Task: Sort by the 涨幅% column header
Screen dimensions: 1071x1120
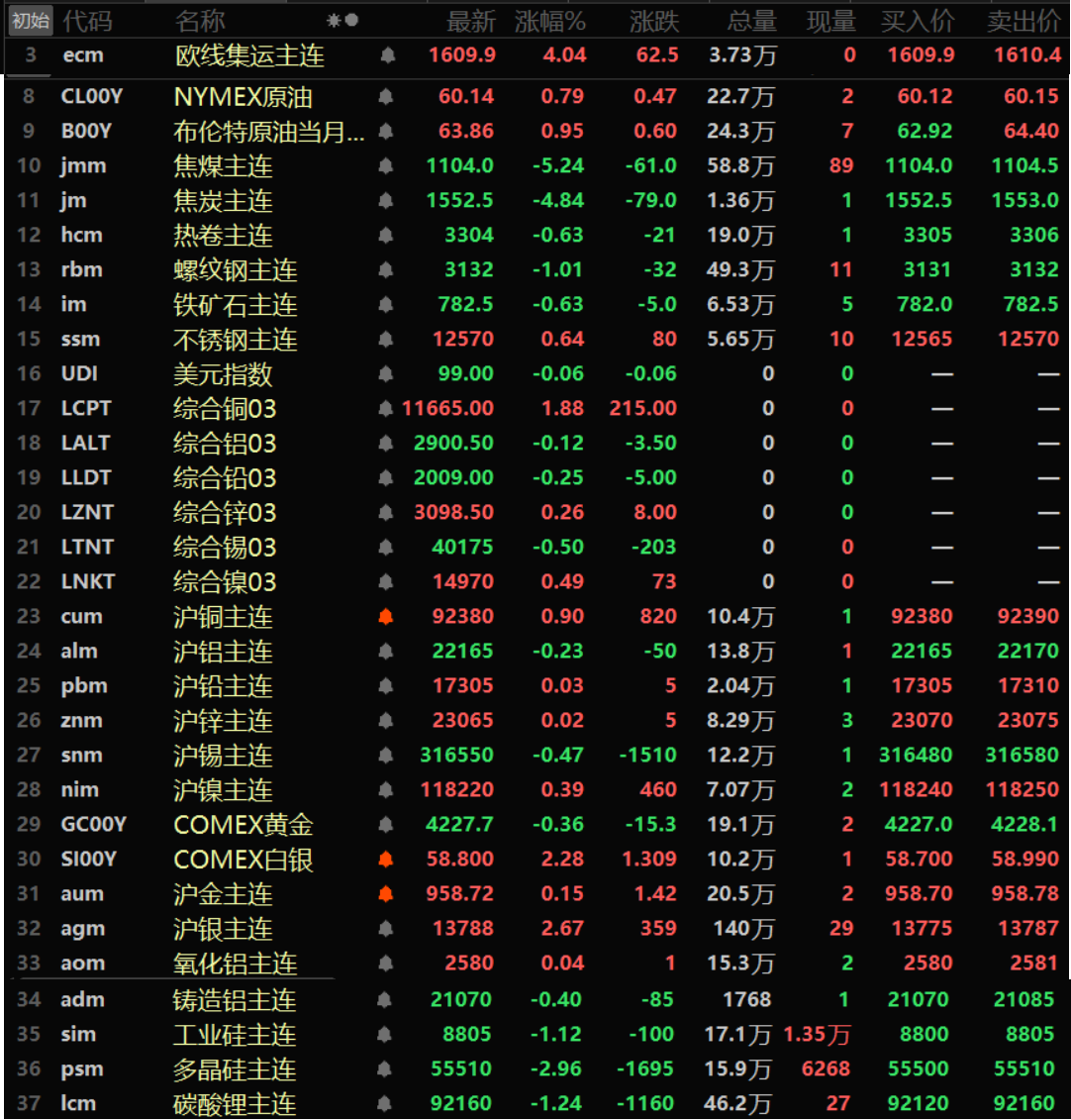Action: tap(550, 21)
